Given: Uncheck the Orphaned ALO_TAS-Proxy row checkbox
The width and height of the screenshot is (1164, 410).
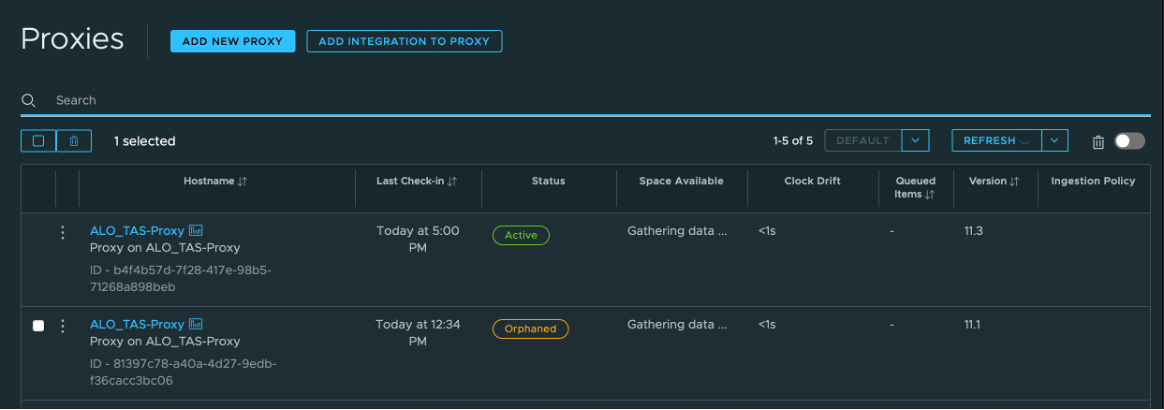Looking at the screenshot, I should (x=39, y=326).
